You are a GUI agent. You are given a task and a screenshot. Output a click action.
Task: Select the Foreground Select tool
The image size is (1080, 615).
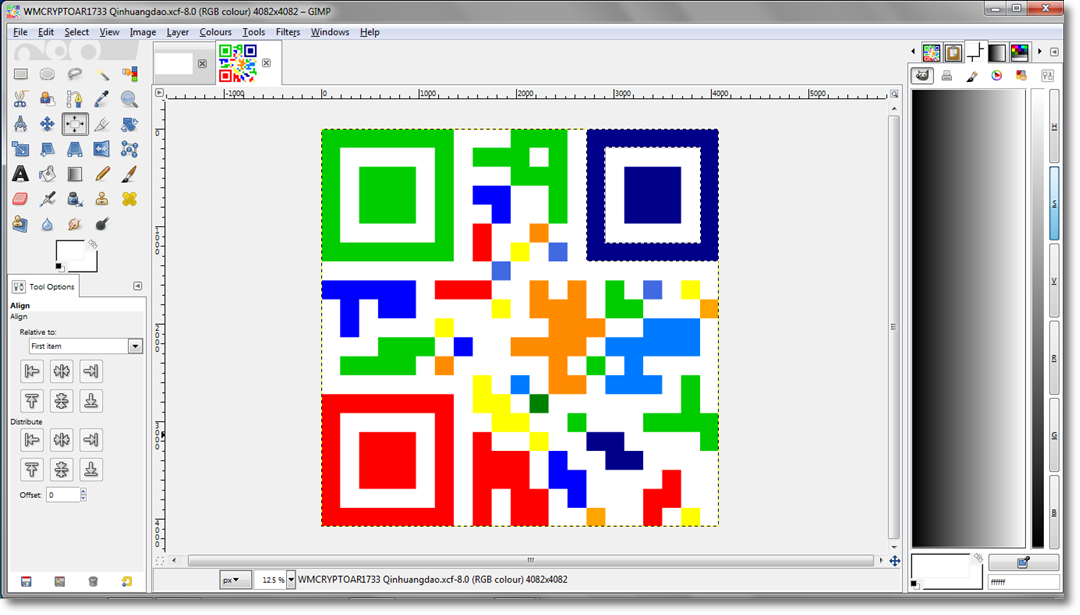click(48, 99)
